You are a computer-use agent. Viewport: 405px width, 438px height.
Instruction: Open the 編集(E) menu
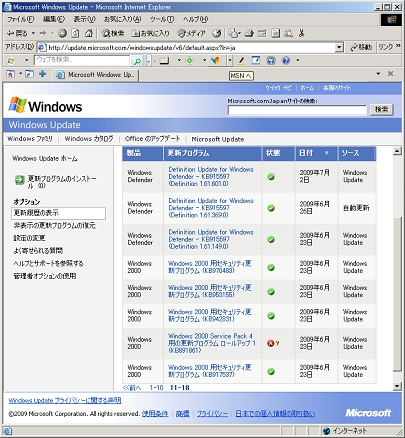pos(54,19)
